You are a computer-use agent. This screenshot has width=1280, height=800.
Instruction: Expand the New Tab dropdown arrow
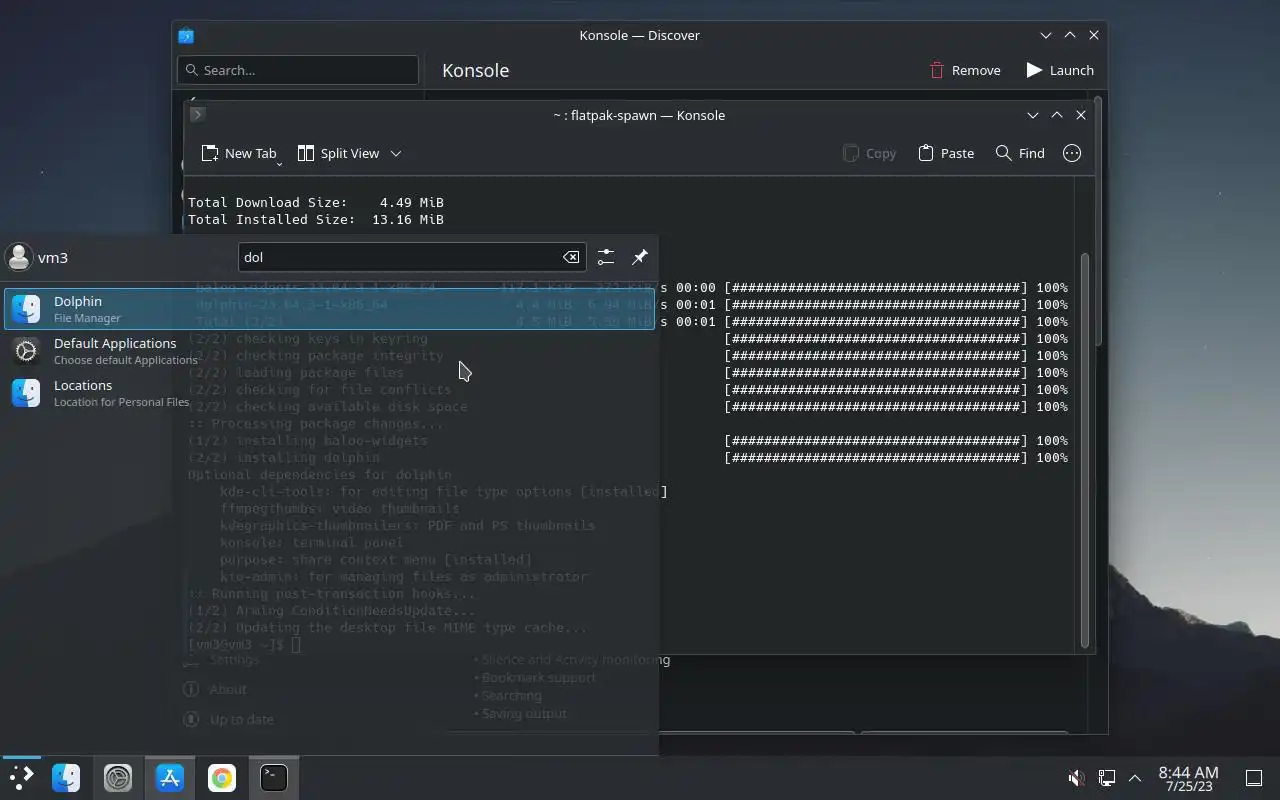click(x=279, y=162)
